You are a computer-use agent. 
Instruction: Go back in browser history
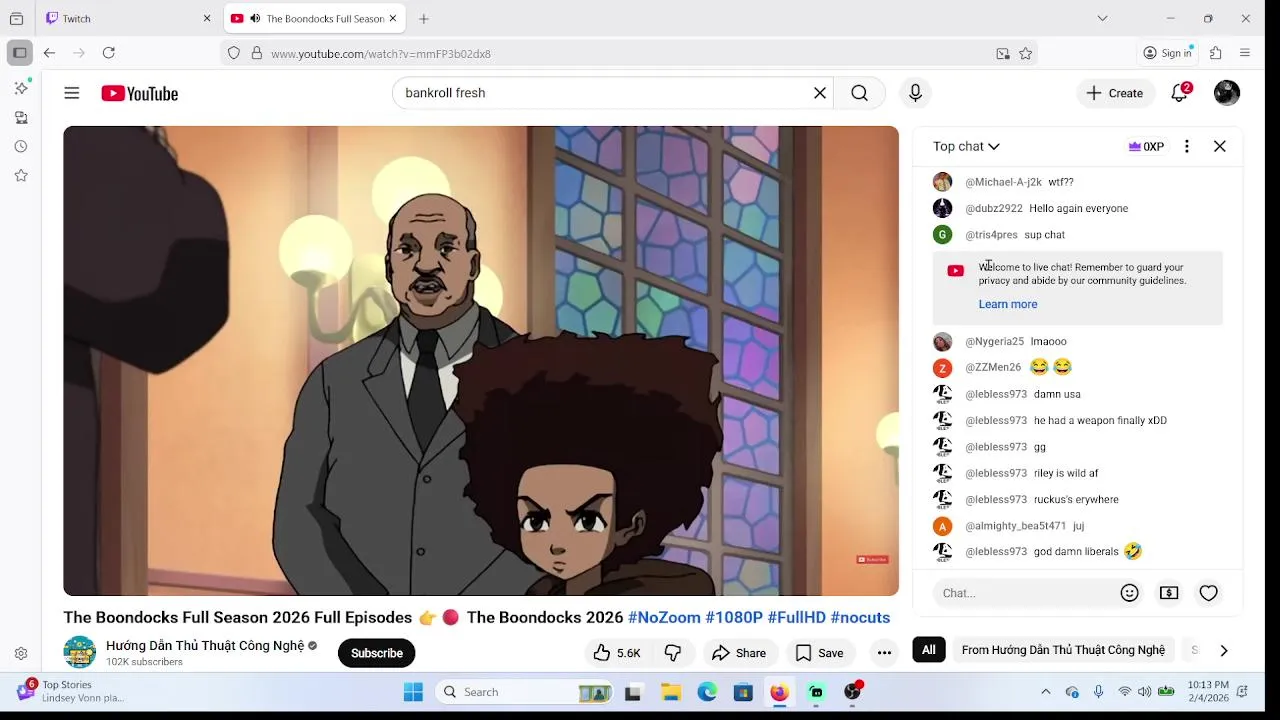[49, 53]
